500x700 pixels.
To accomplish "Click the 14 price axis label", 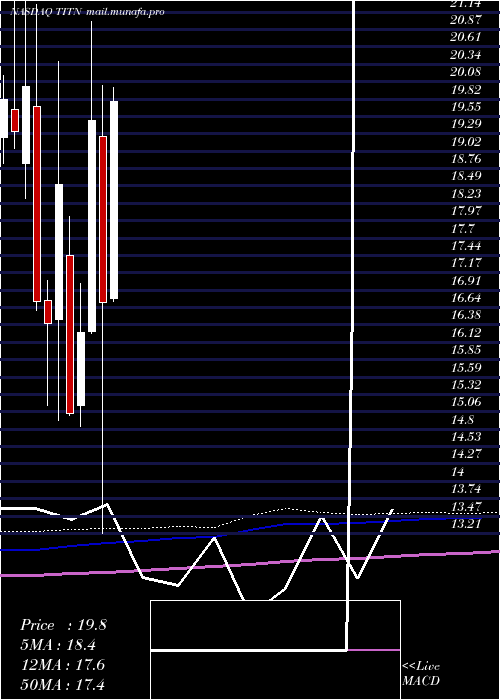I will (458, 471).
